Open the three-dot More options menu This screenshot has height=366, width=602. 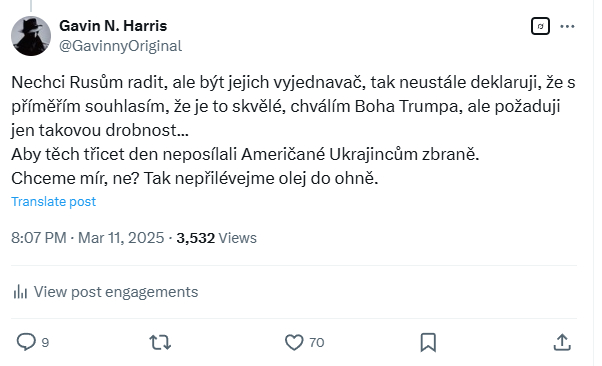tap(567, 26)
